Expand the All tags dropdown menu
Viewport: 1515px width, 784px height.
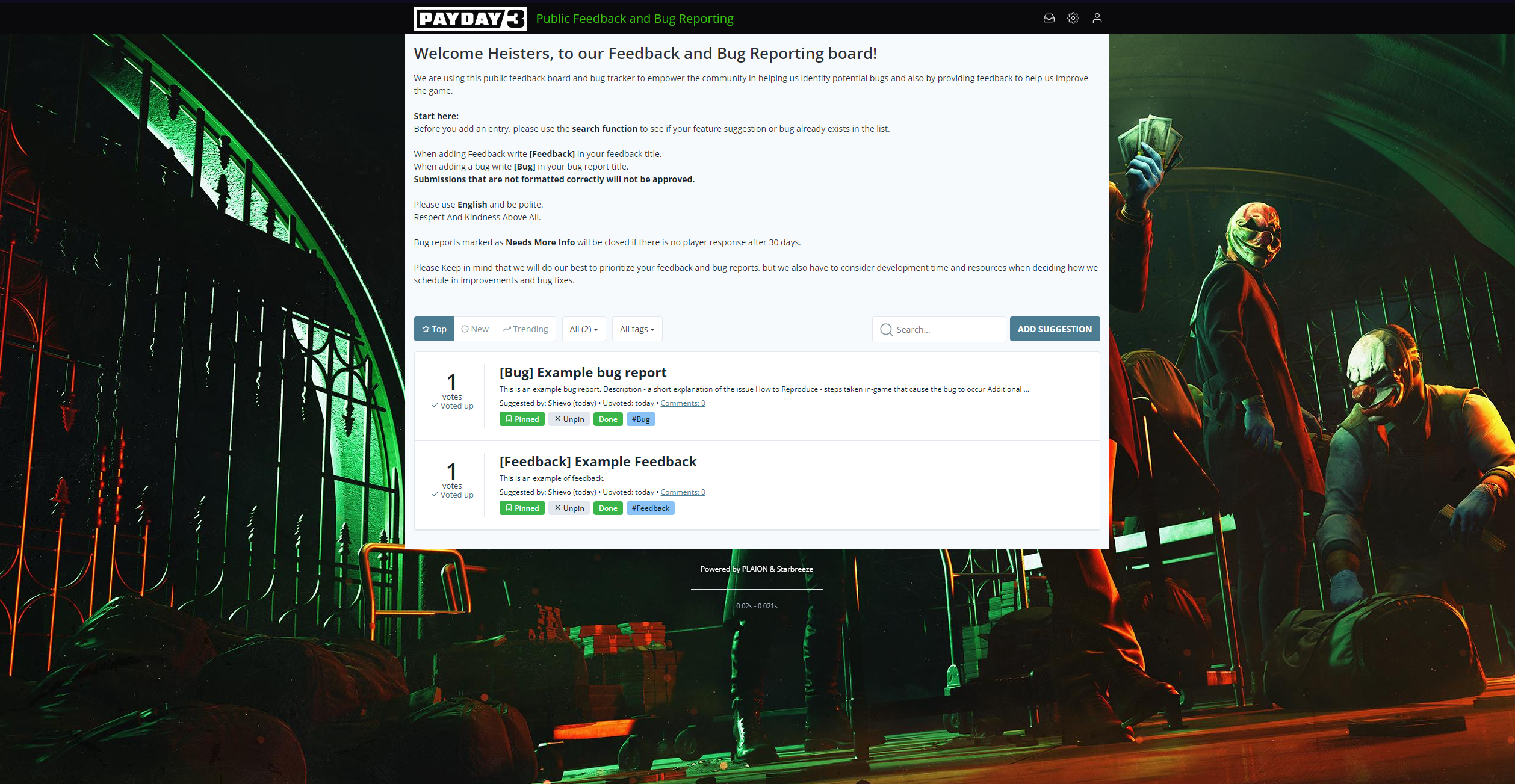tap(636, 329)
